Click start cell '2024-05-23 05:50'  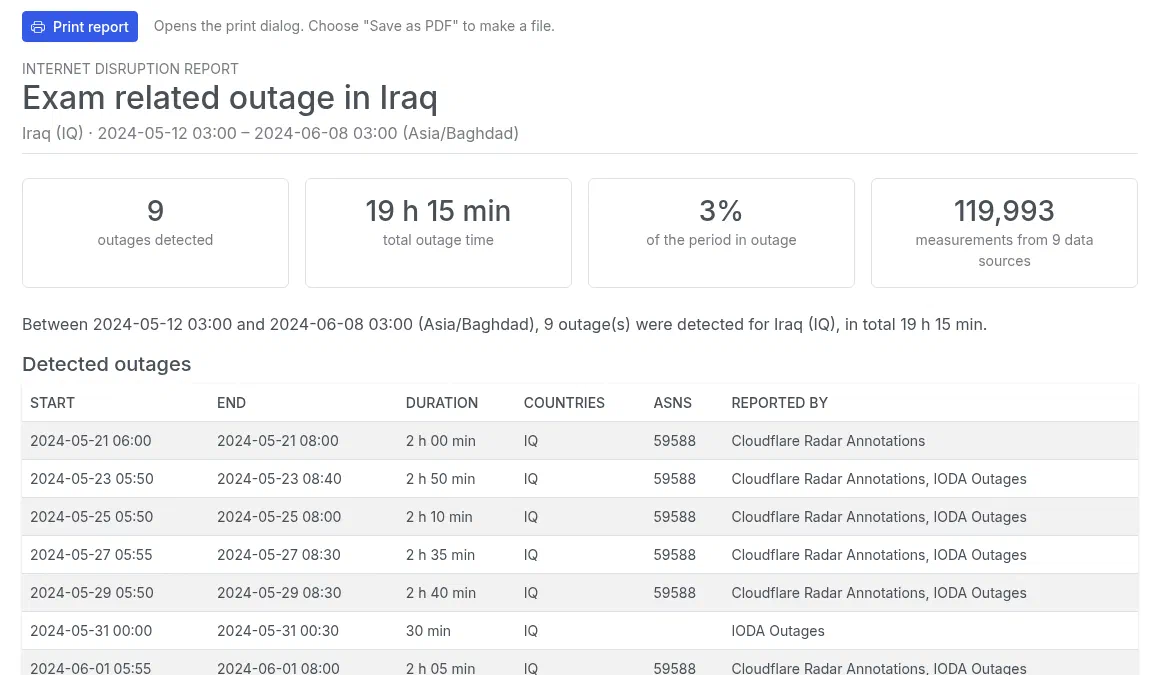coord(92,479)
